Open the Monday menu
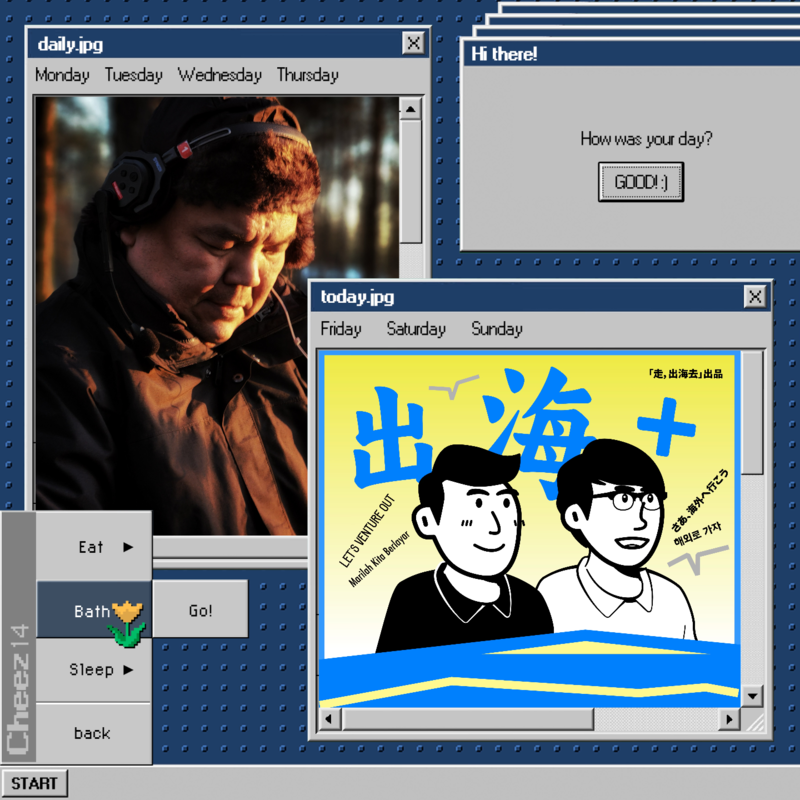The image size is (800, 800). click(62, 75)
